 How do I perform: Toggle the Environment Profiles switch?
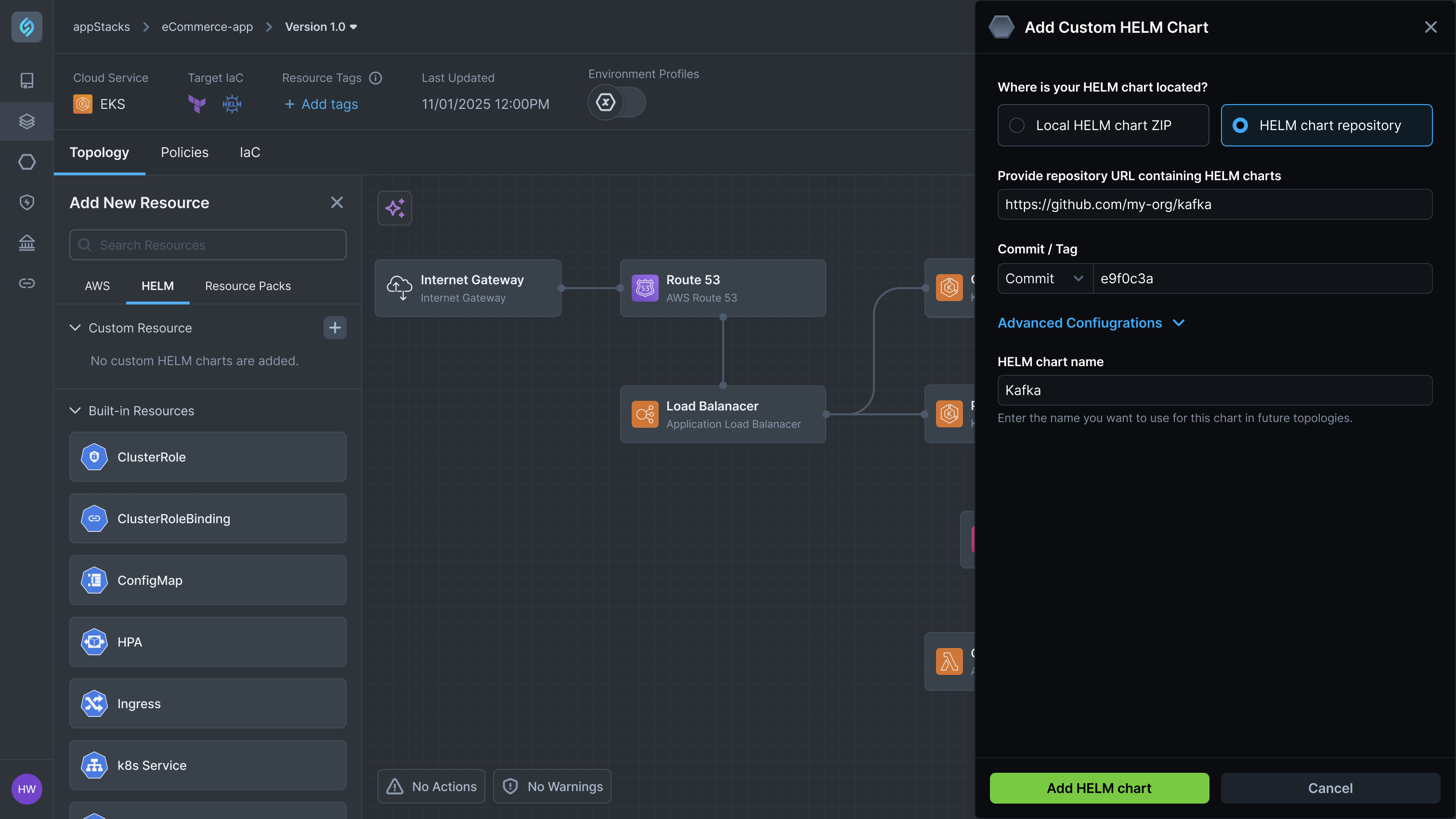(617, 102)
